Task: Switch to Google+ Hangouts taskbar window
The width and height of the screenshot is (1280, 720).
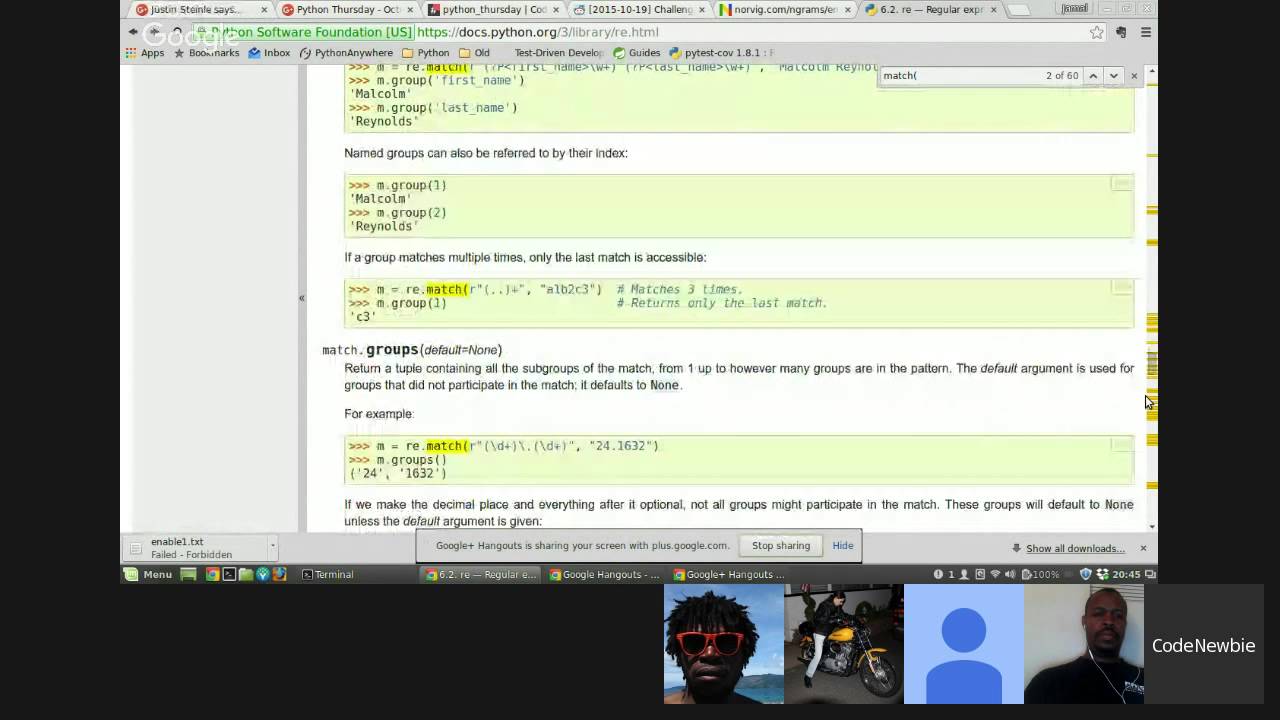Action: coord(730,574)
